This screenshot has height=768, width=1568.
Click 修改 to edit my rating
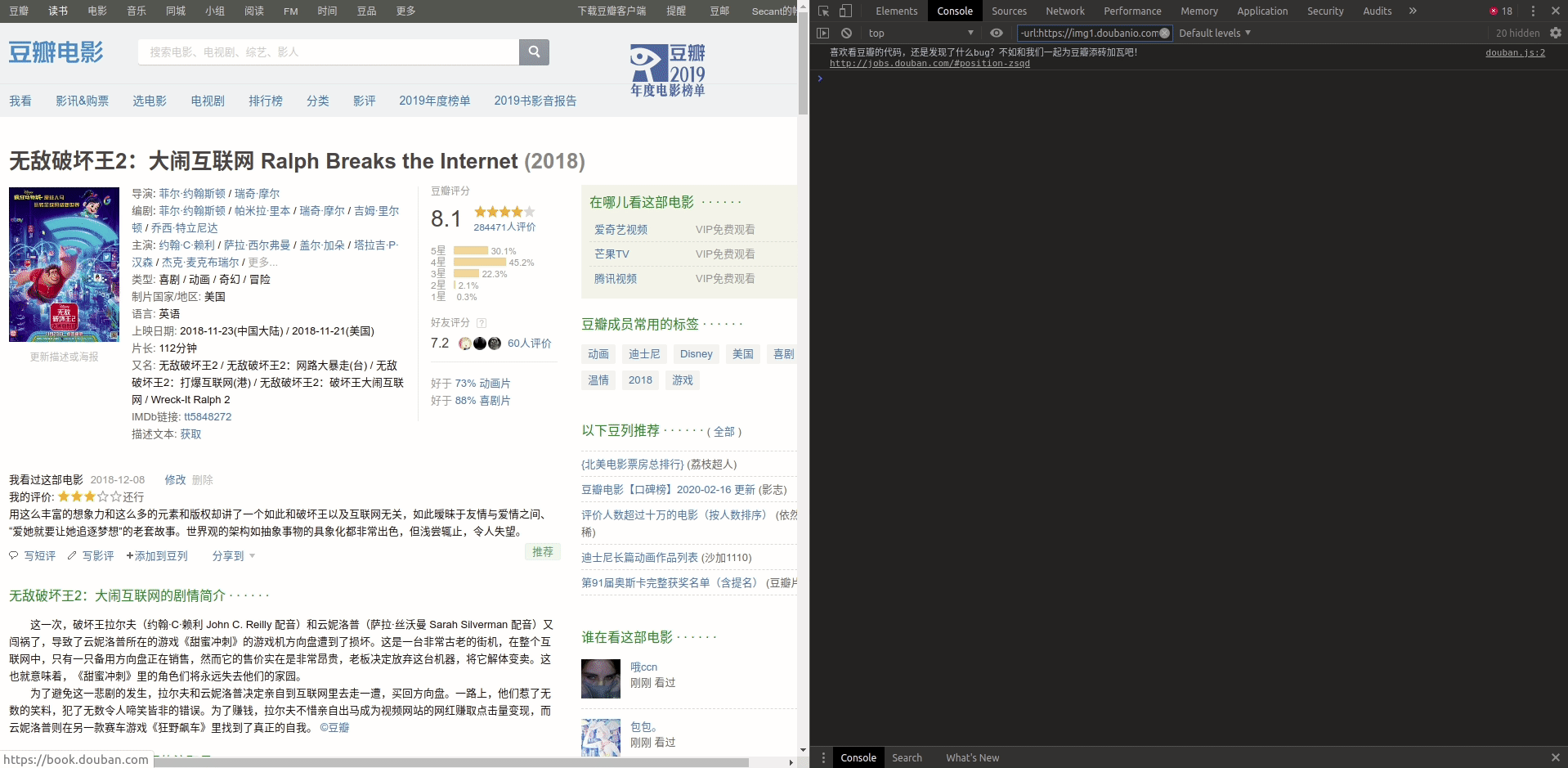[175, 479]
